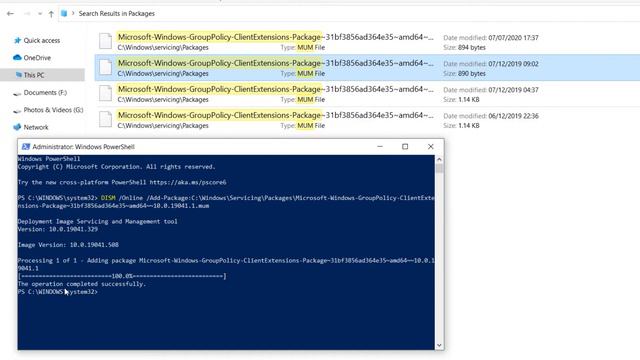Screen dimensions: 640x360
Task: Select the MUM file modified 06/12/2019 22:36
Action: (367, 120)
